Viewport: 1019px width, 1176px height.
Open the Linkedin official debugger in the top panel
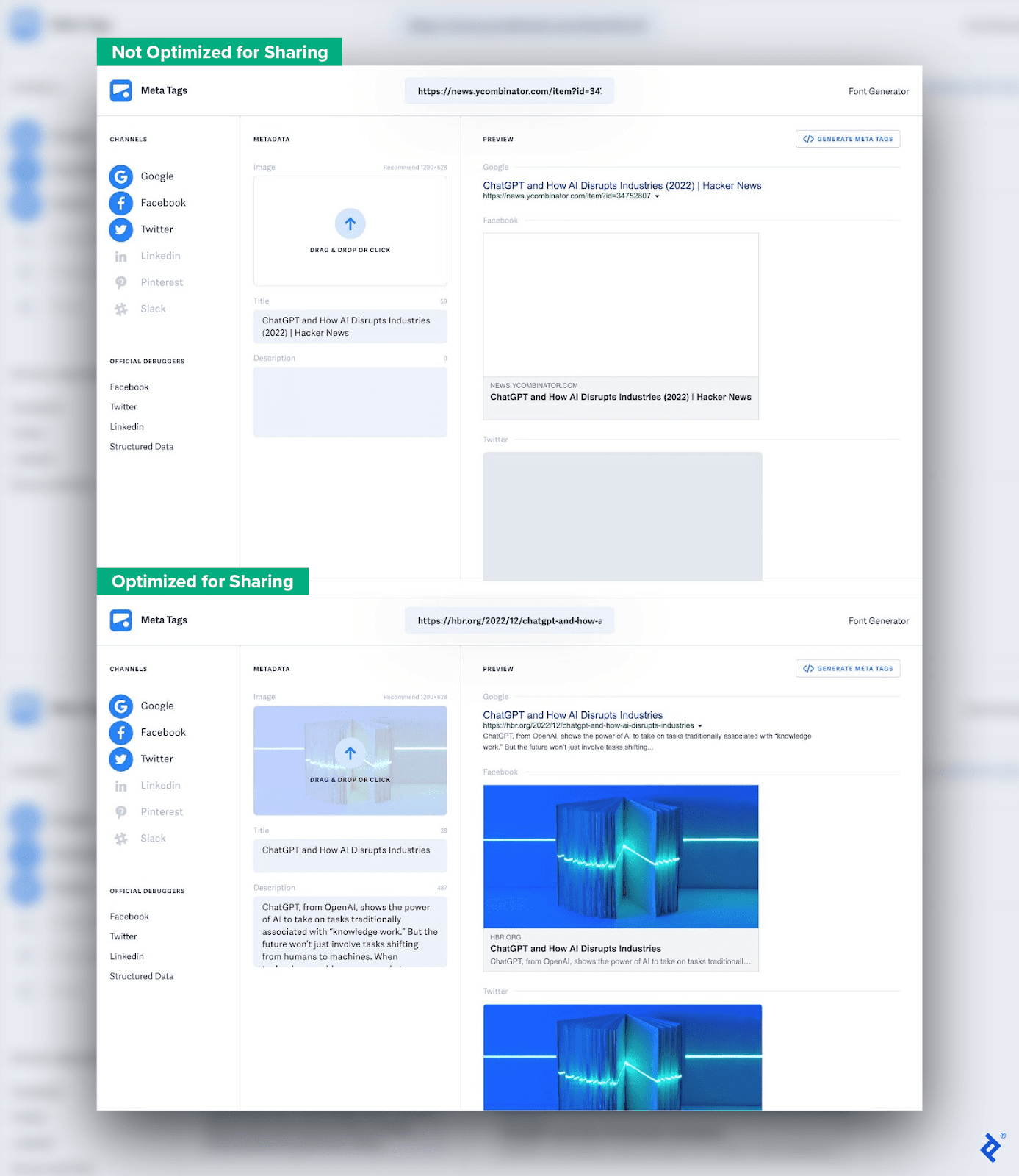click(127, 427)
